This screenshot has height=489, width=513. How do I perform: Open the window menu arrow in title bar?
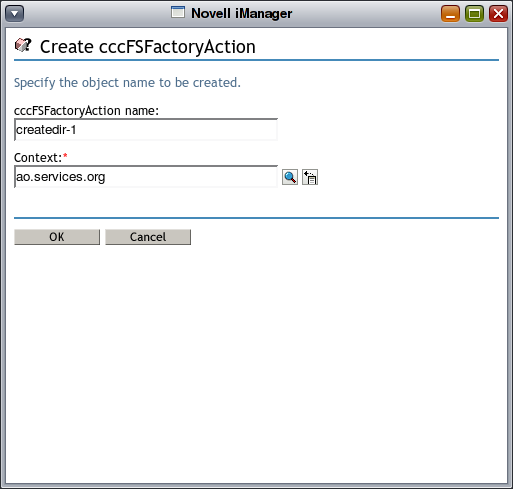[15, 14]
